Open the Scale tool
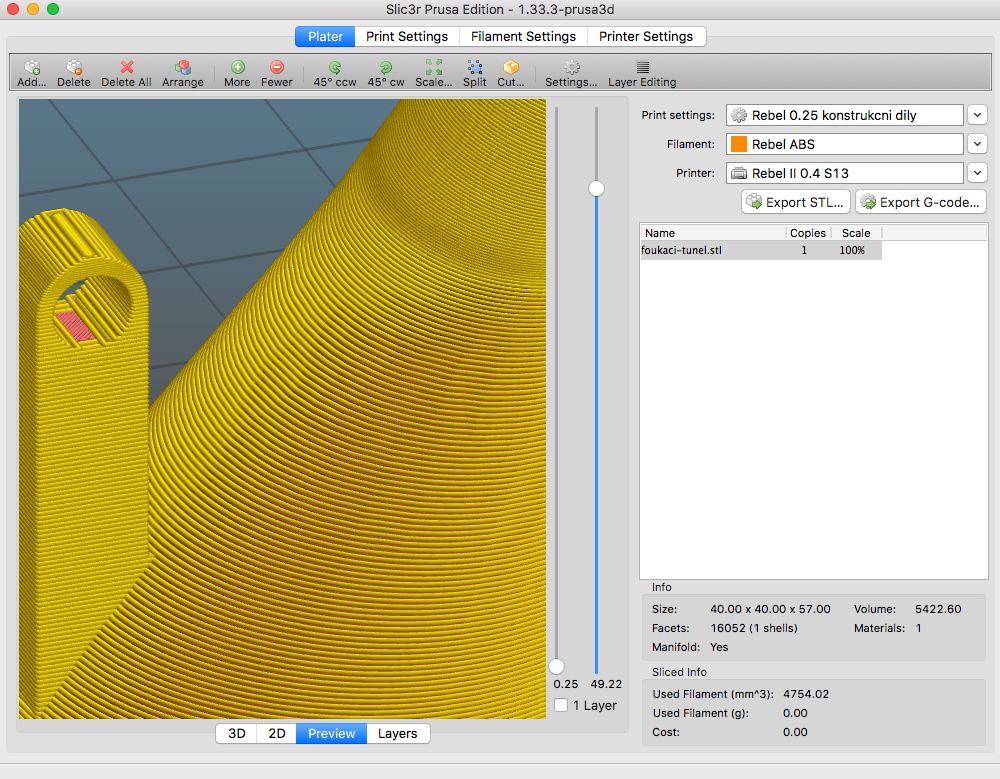 (x=434, y=68)
